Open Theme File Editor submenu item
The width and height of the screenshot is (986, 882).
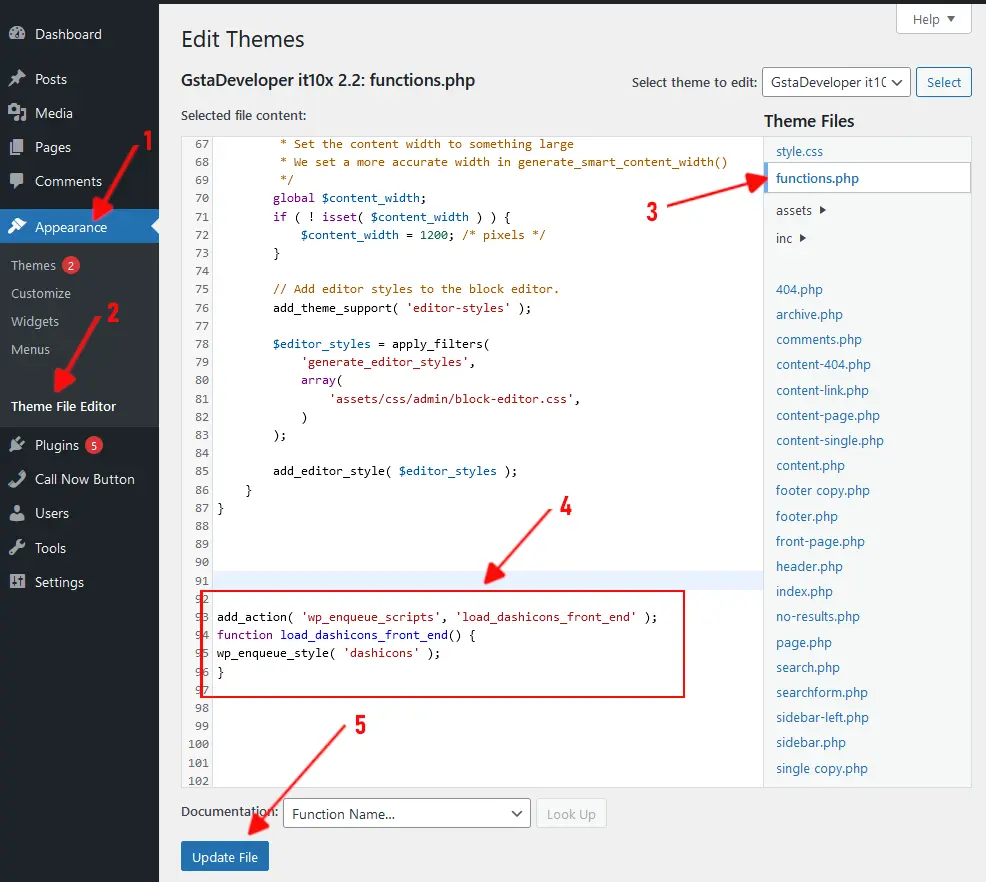tap(64, 406)
